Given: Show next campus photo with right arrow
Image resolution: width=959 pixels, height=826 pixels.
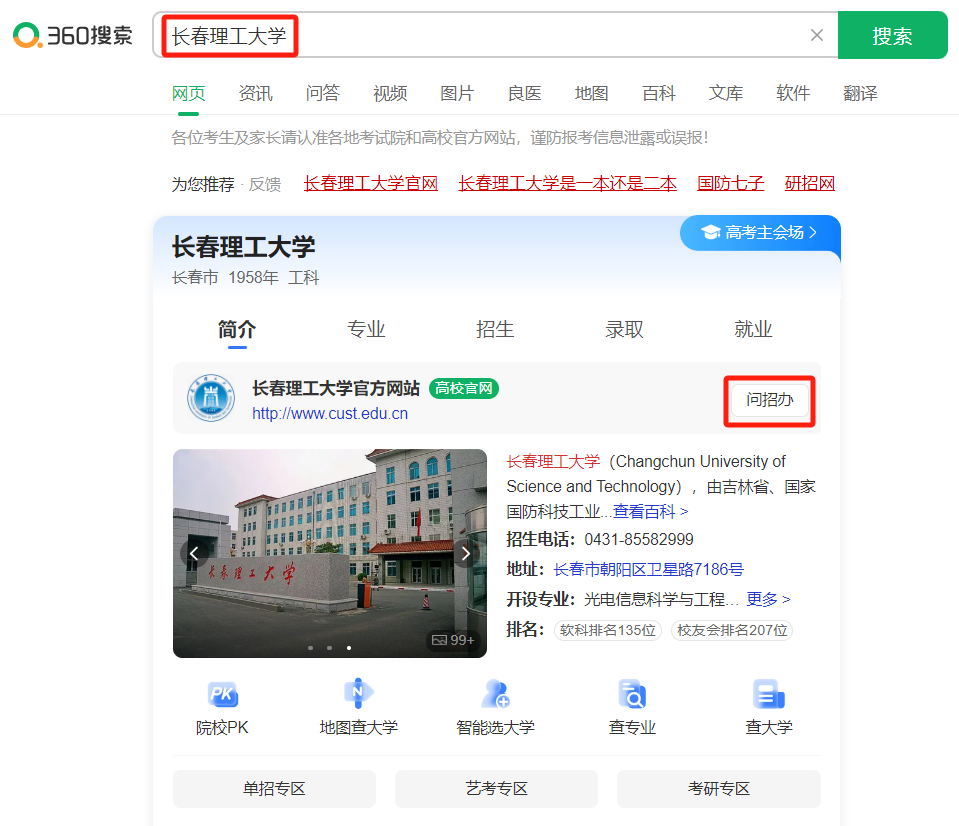Looking at the screenshot, I should coord(465,553).
